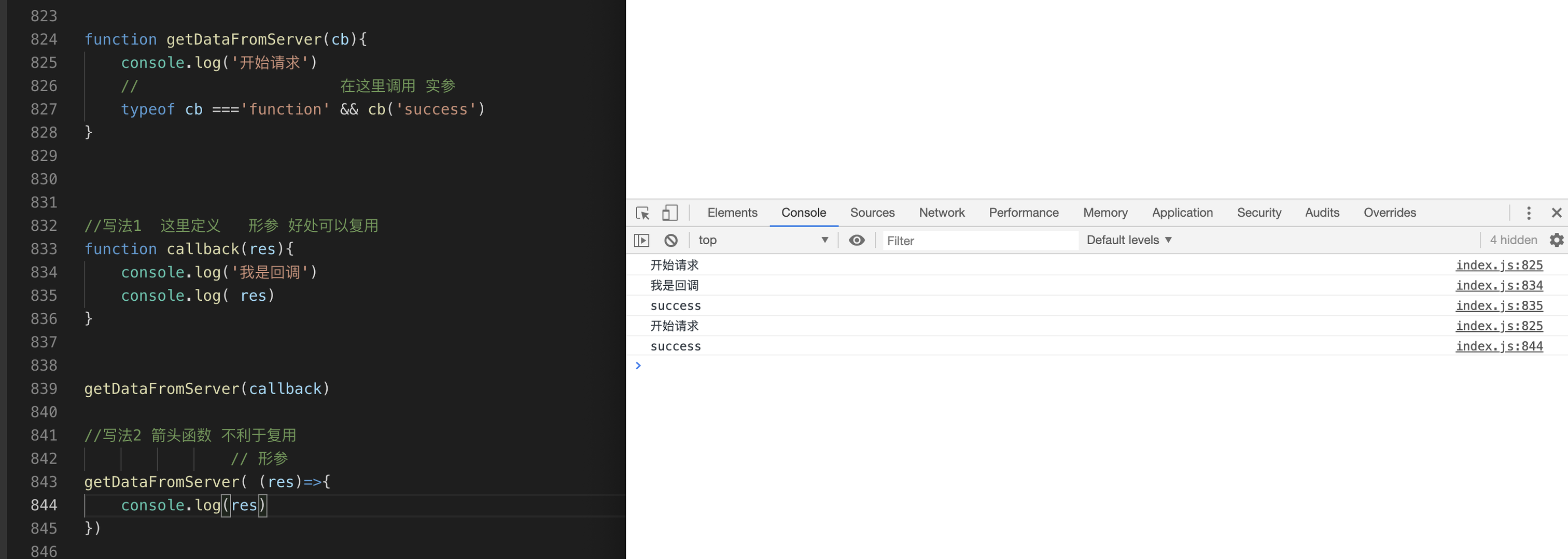This screenshot has width=1568, height=559.
Task: Click line number 839 in the editor
Action: [x=44, y=388]
